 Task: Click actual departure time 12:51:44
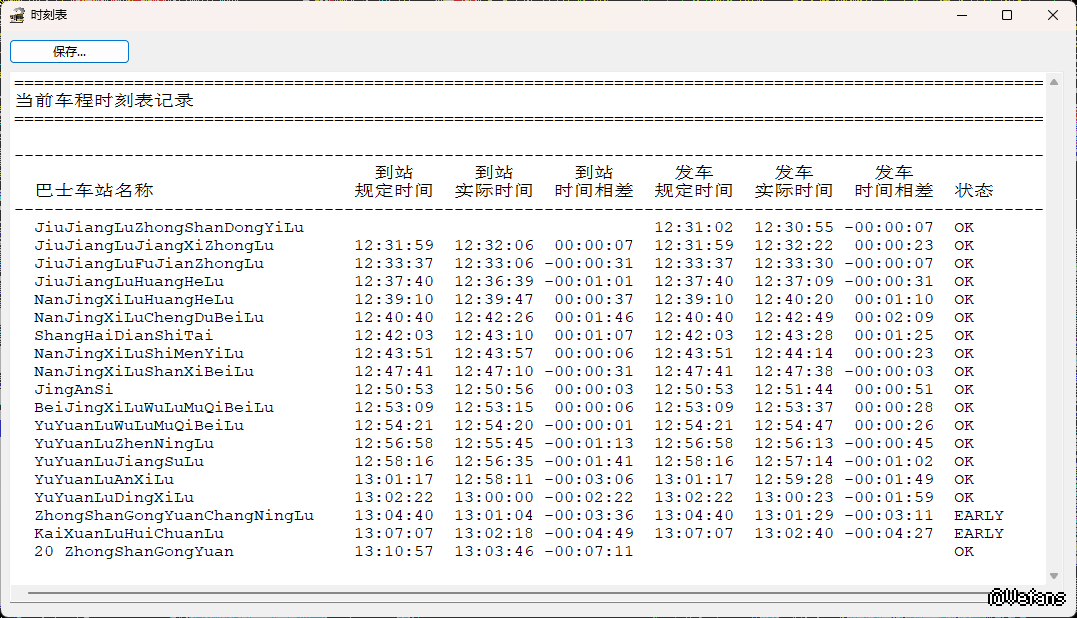pyautogui.click(x=794, y=389)
